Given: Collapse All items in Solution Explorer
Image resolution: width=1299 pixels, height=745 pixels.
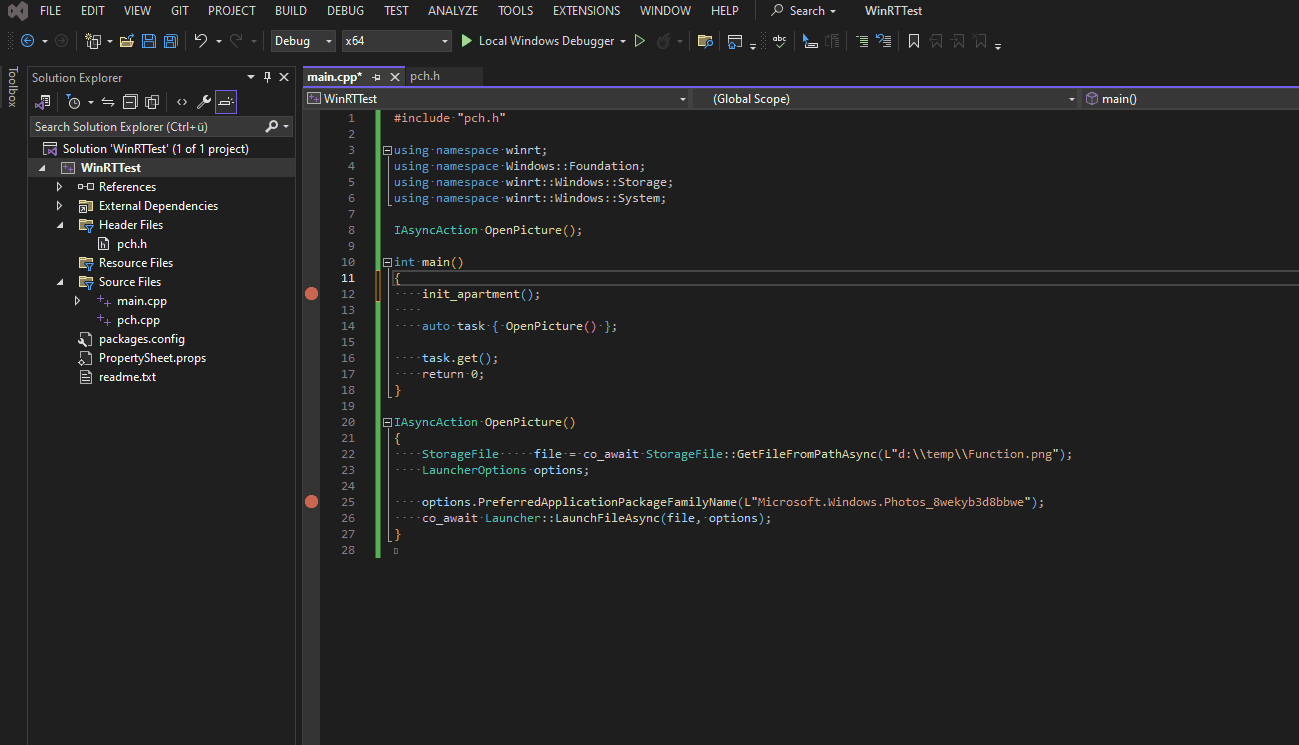Looking at the screenshot, I should coord(130,101).
